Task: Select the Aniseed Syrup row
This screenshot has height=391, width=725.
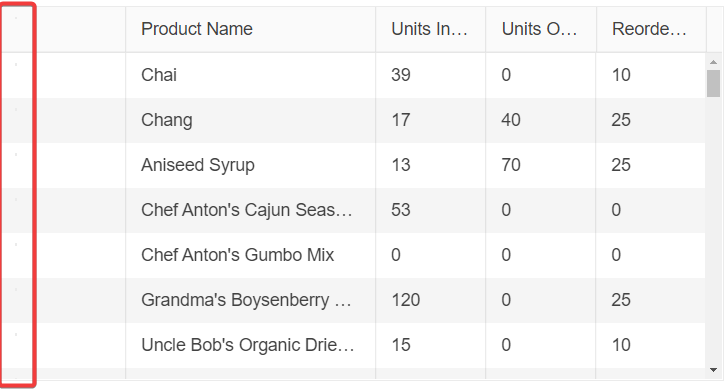Action: (x=354, y=165)
